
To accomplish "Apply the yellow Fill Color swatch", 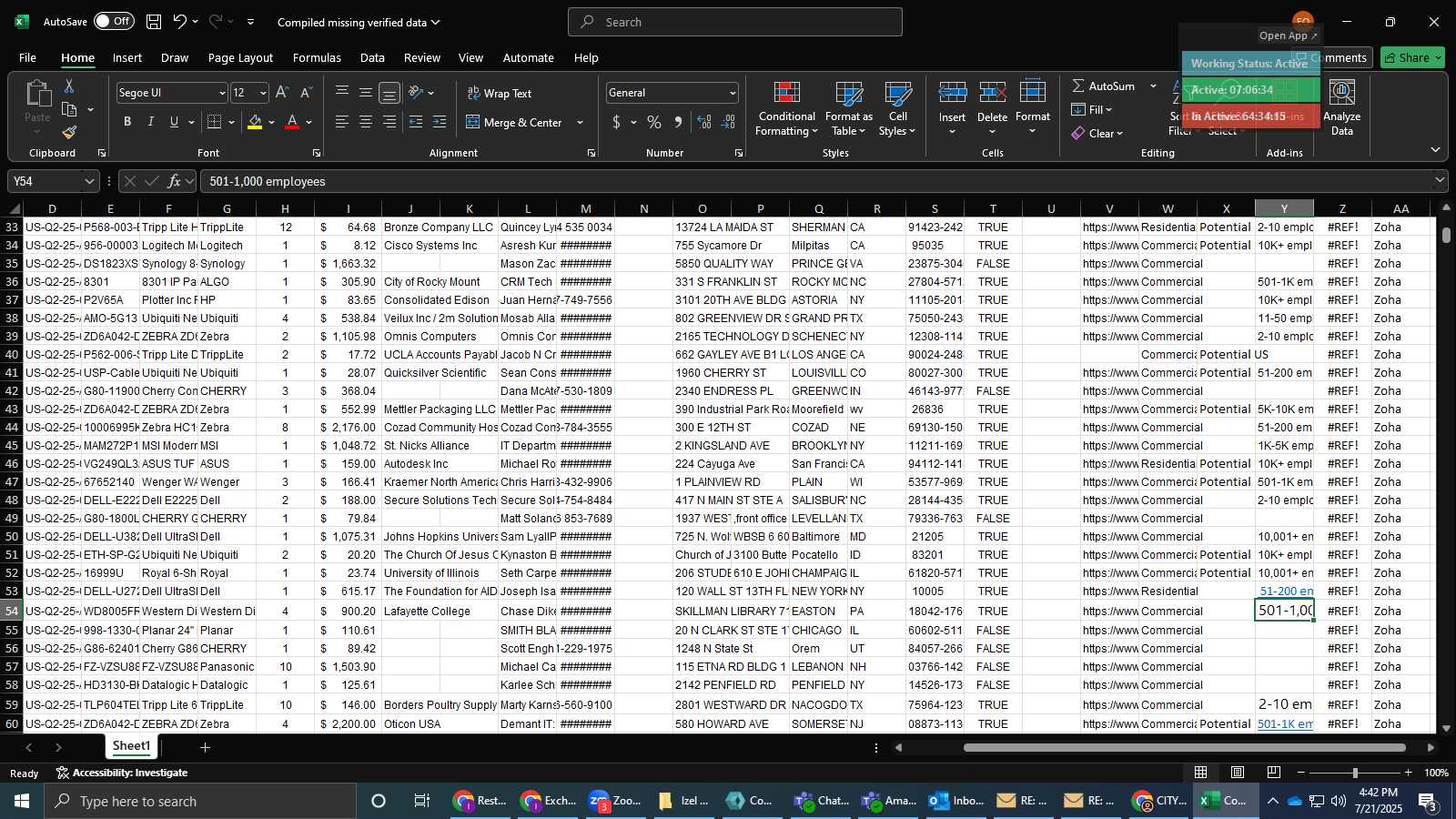I will (255, 122).
